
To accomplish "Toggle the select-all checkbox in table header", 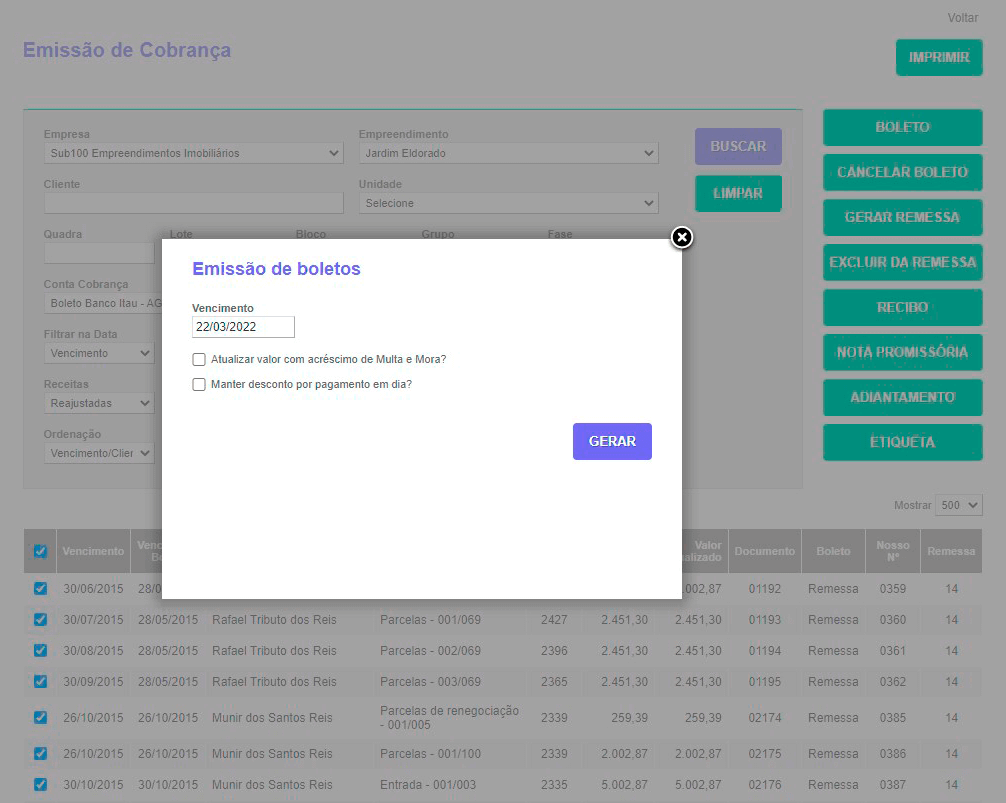I will coord(40,551).
